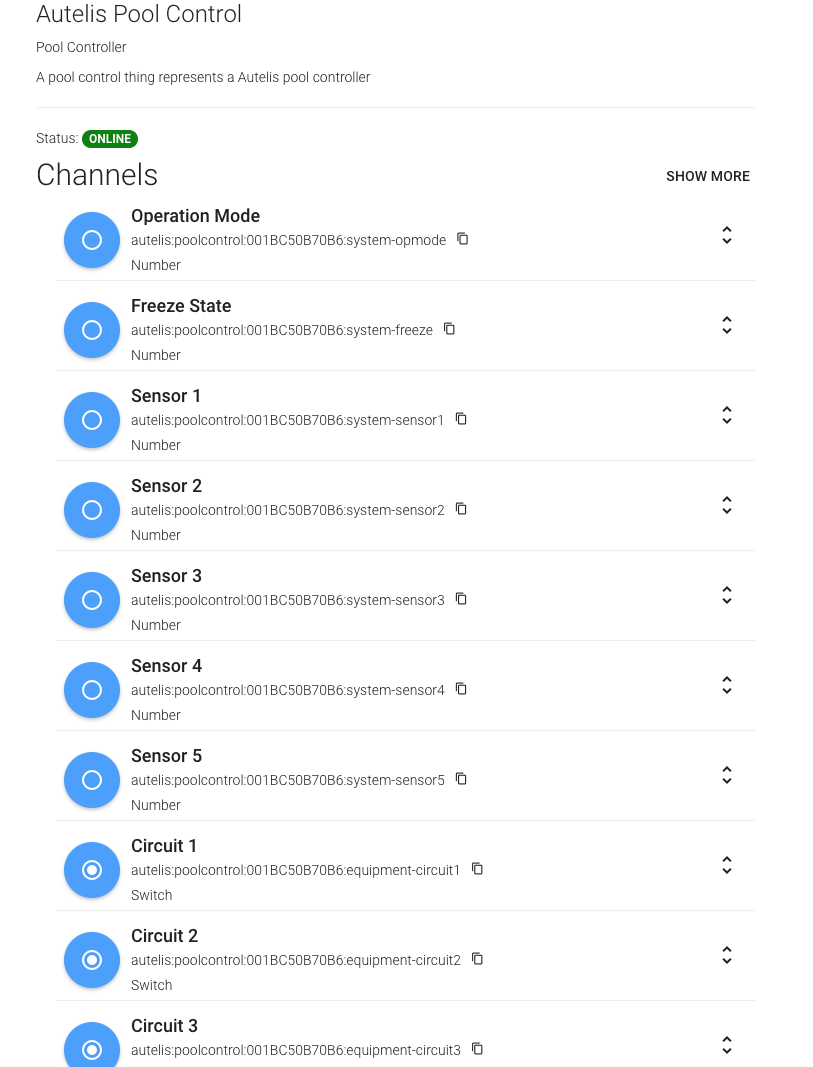Click the Operation Mode channel icon
The height and width of the screenshot is (1067, 813).
coord(92,240)
